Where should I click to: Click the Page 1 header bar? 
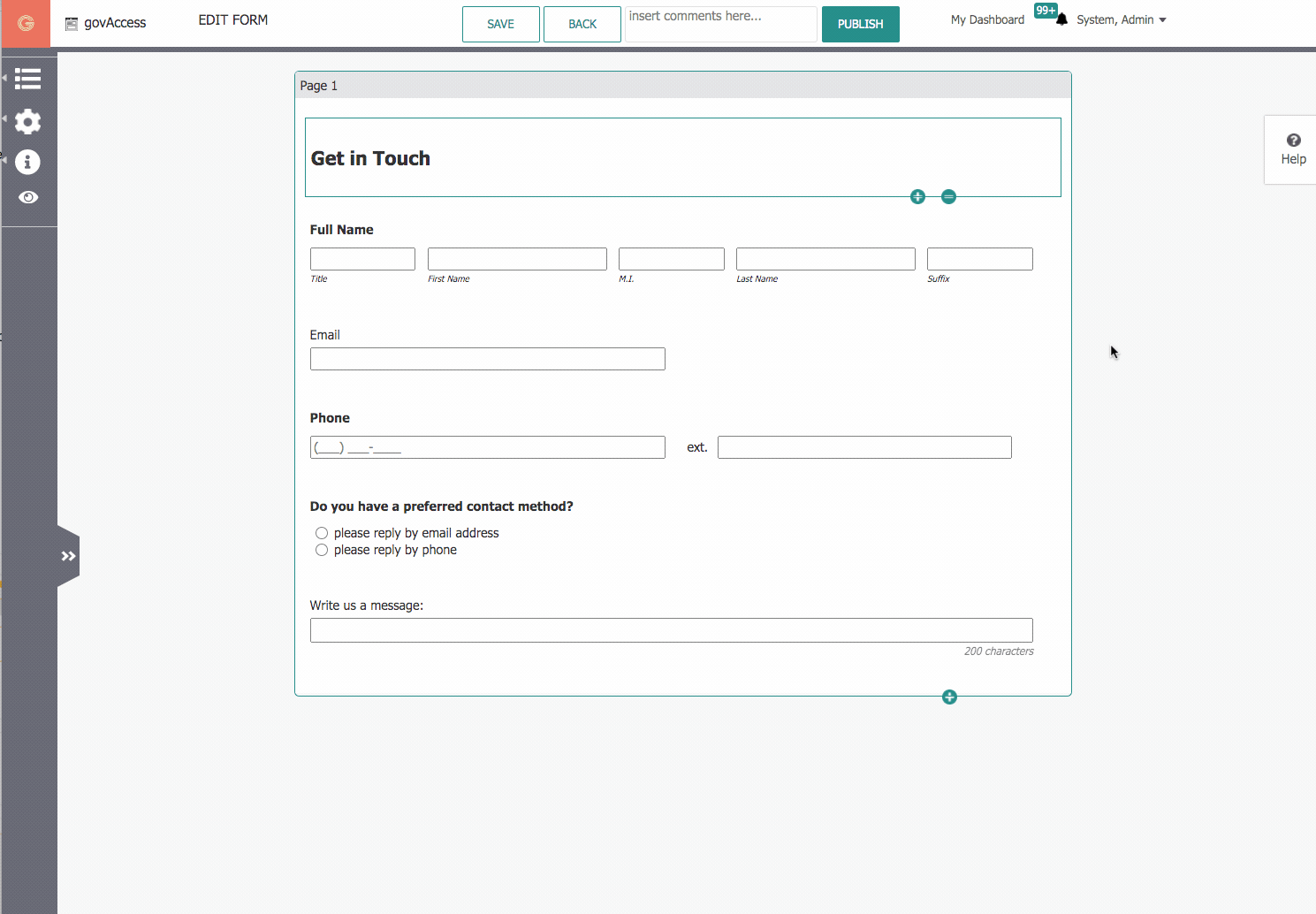(683, 85)
